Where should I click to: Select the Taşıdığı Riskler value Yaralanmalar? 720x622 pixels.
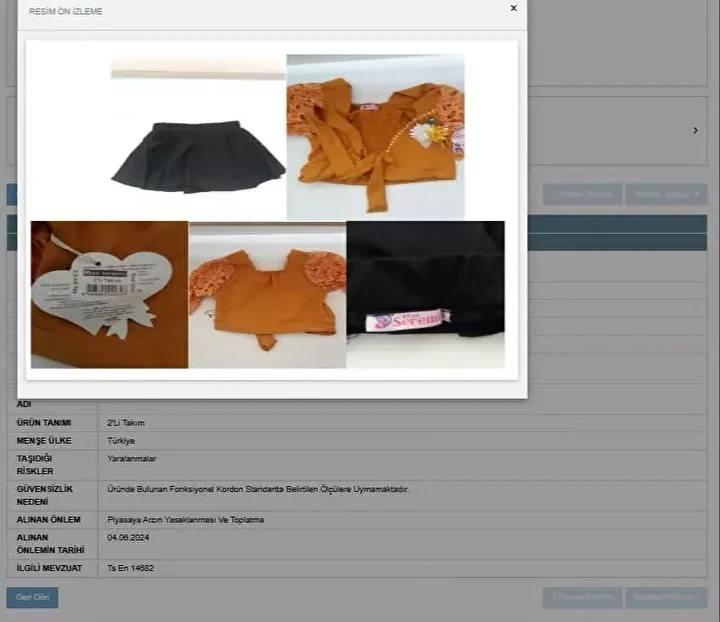click(x=130, y=459)
